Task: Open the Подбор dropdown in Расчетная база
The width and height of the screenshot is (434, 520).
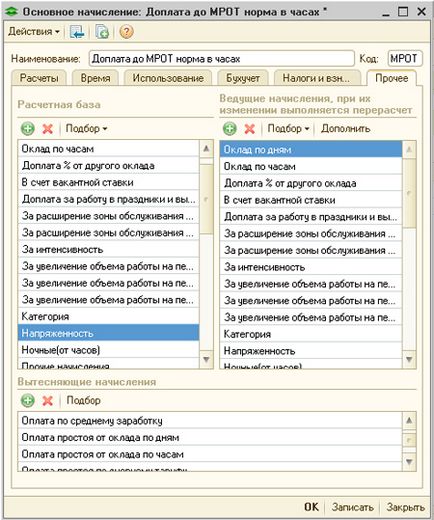Action: click(x=86, y=128)
